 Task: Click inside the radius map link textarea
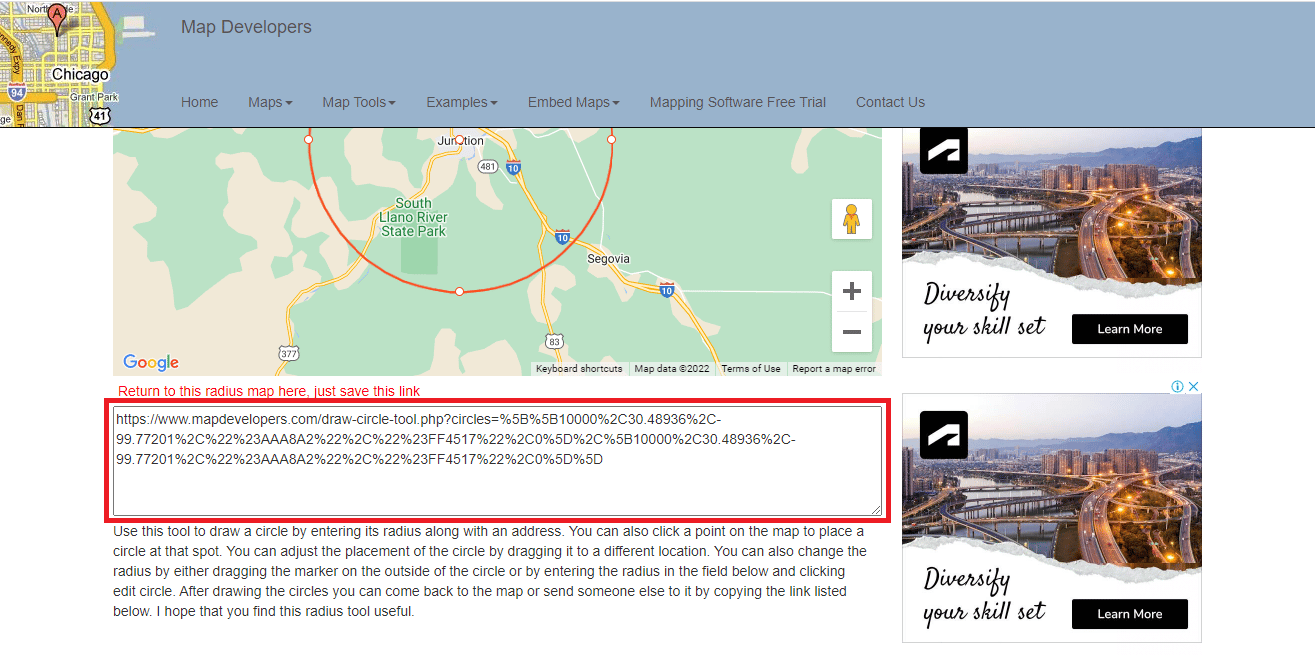(x=497, y=461)
